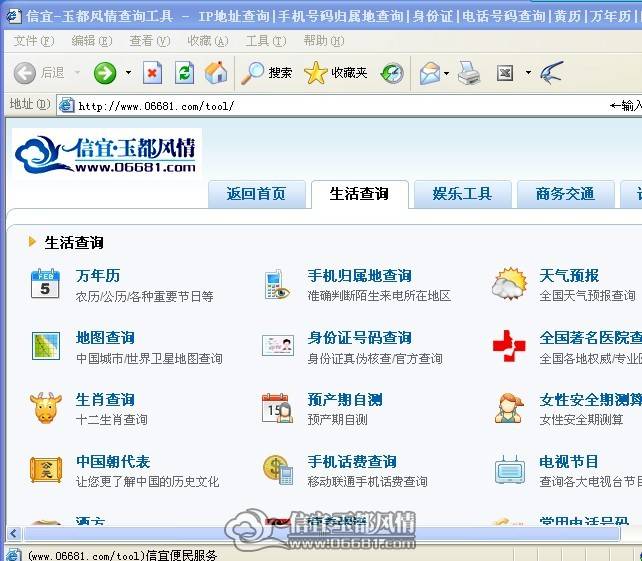Expand the Back button history dropdown
This screenshot has width=642, height=561.
point(77,73)
